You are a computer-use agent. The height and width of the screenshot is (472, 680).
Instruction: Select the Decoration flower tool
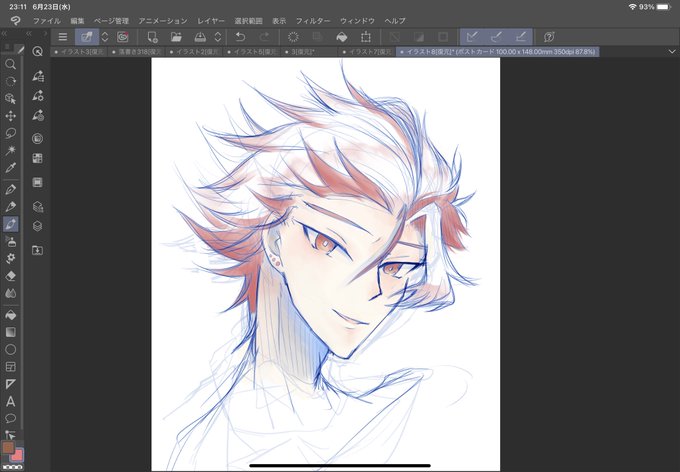pyautogui.click(x=10, y=259)
